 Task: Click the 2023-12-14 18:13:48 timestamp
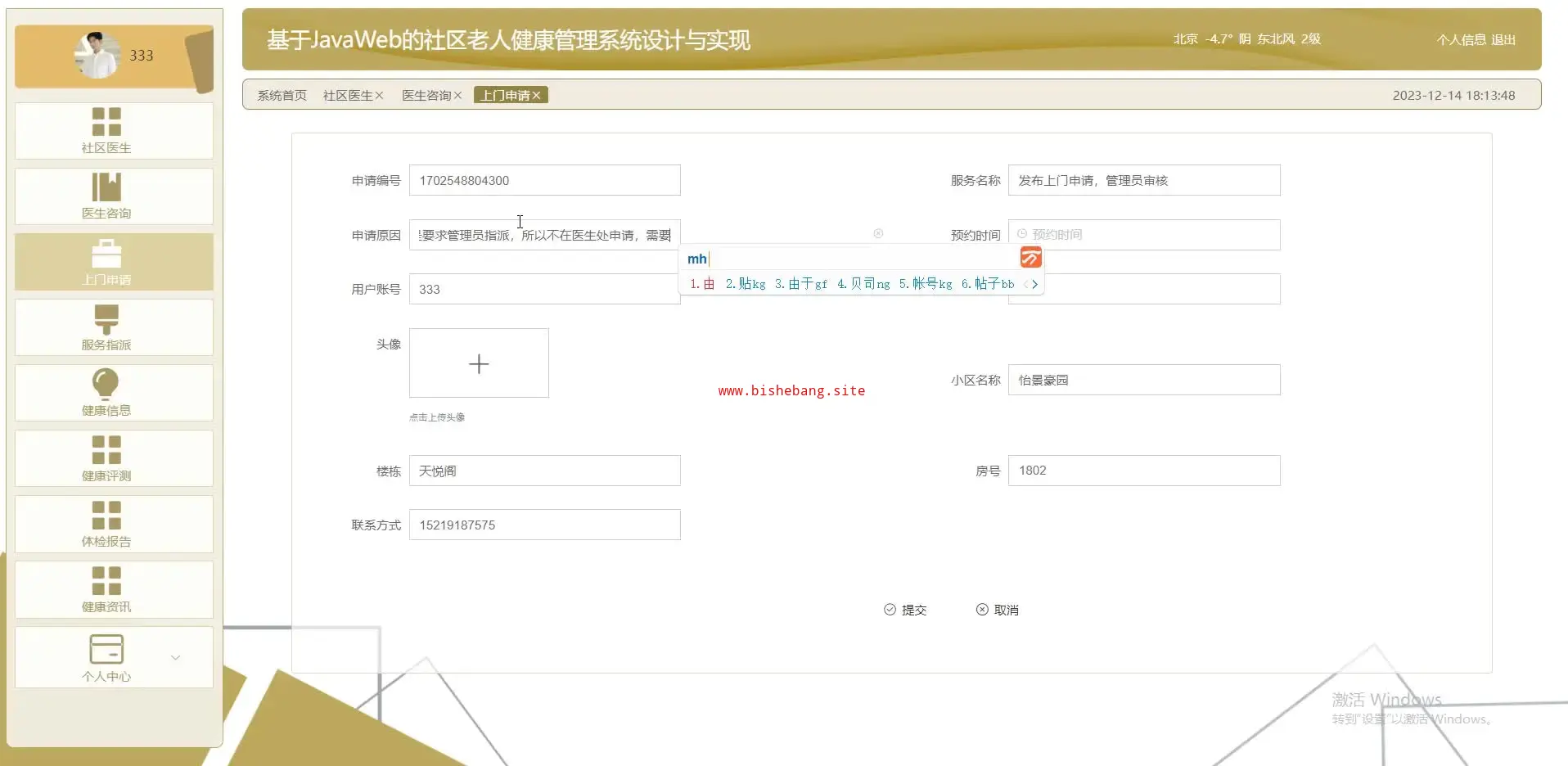point(1453,96)
